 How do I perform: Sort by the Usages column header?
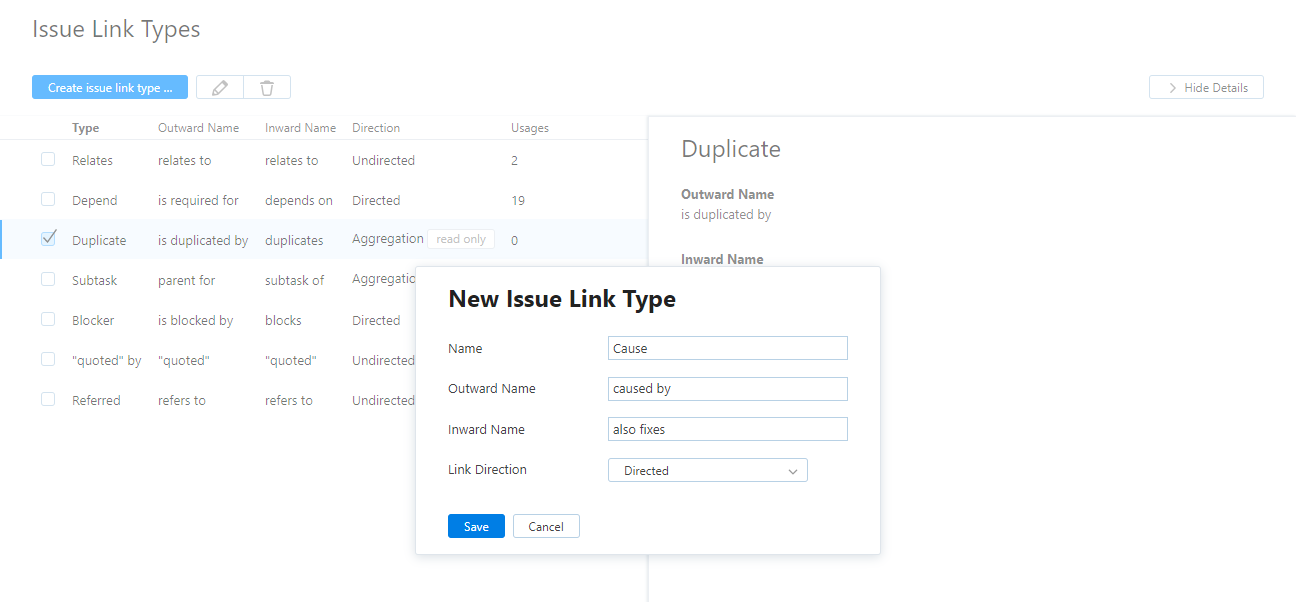click(x=529, y=127)
